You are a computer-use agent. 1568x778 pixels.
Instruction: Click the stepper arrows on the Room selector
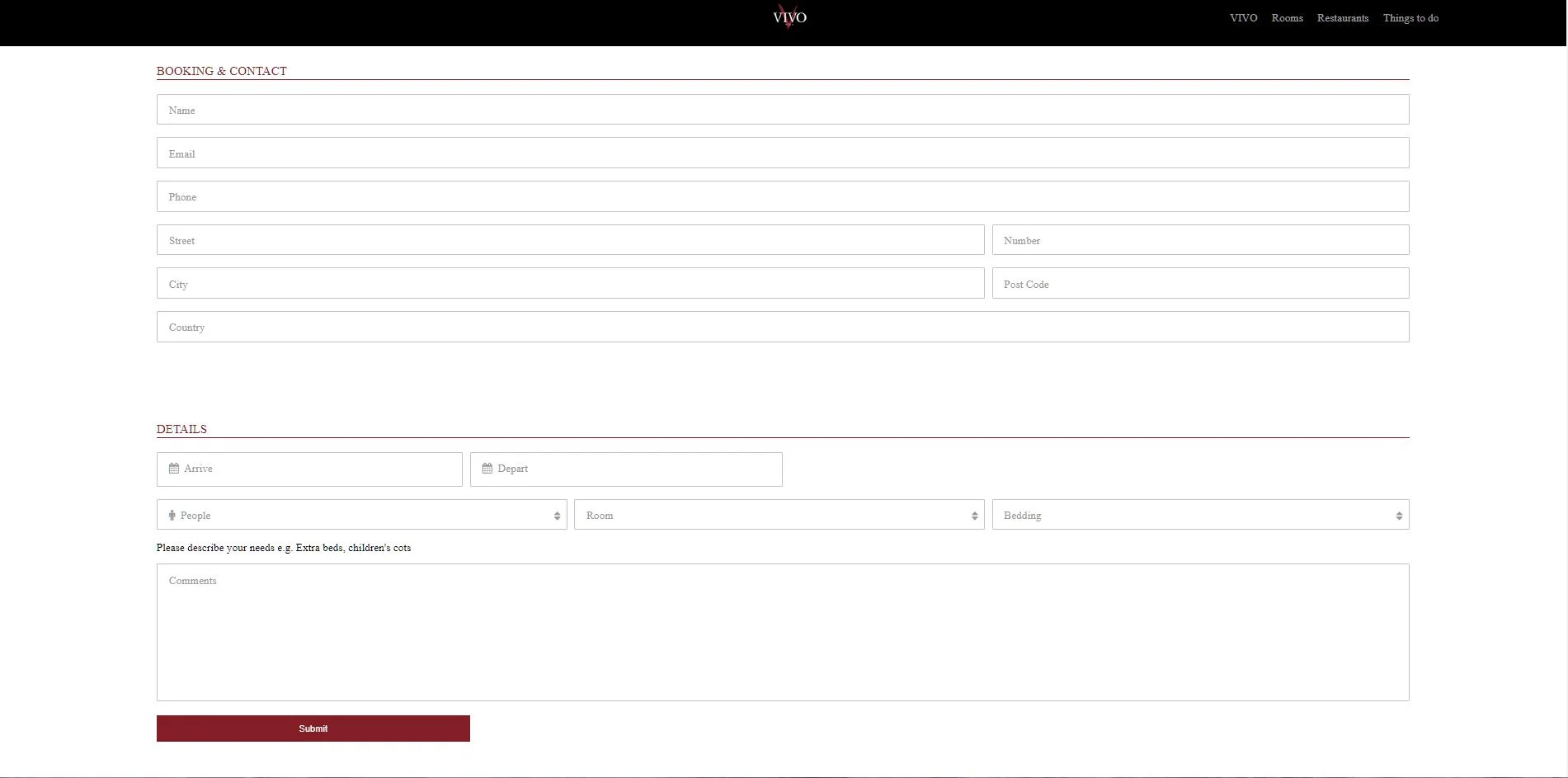[x=975, y=514]
